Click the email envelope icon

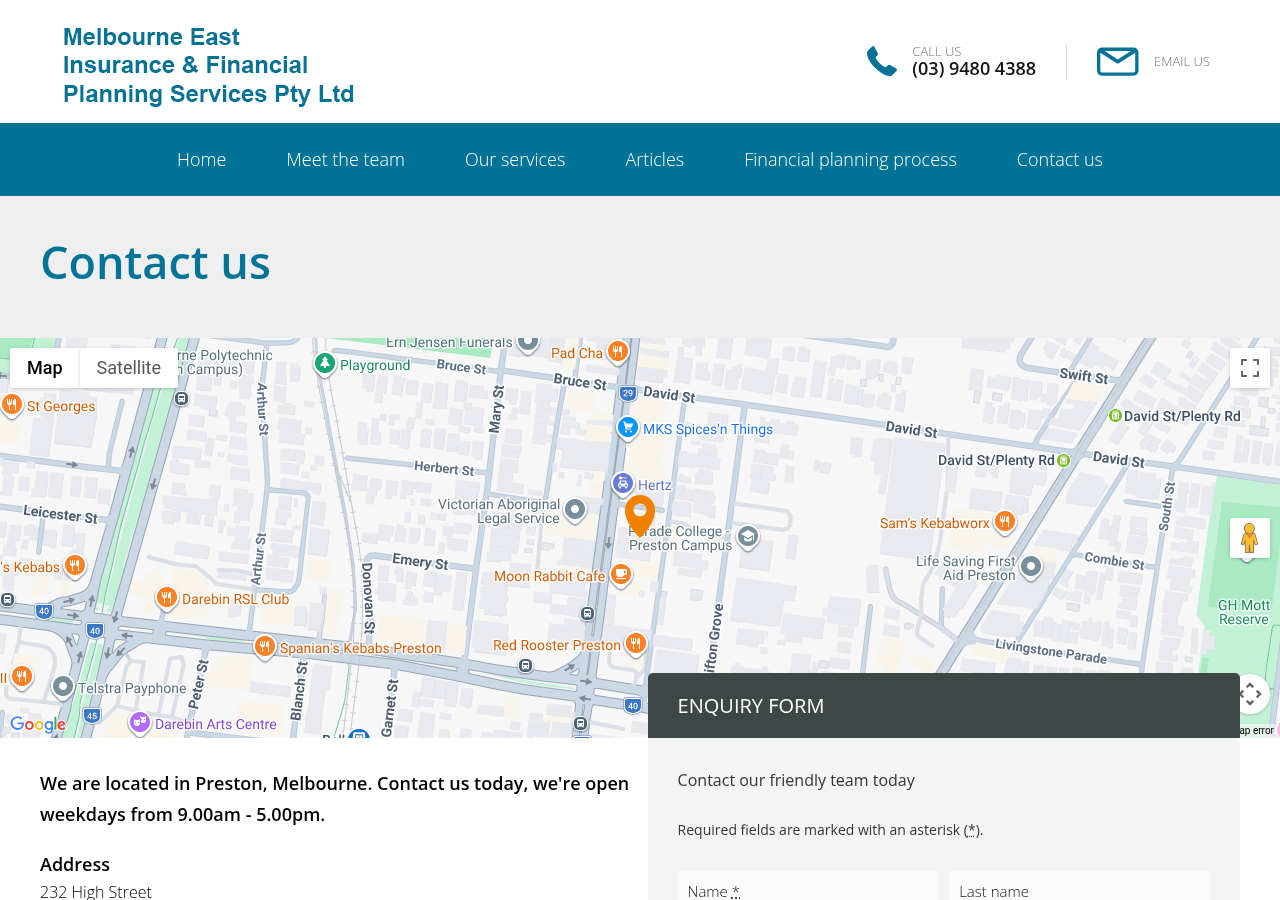click(x=1117, y=61)
